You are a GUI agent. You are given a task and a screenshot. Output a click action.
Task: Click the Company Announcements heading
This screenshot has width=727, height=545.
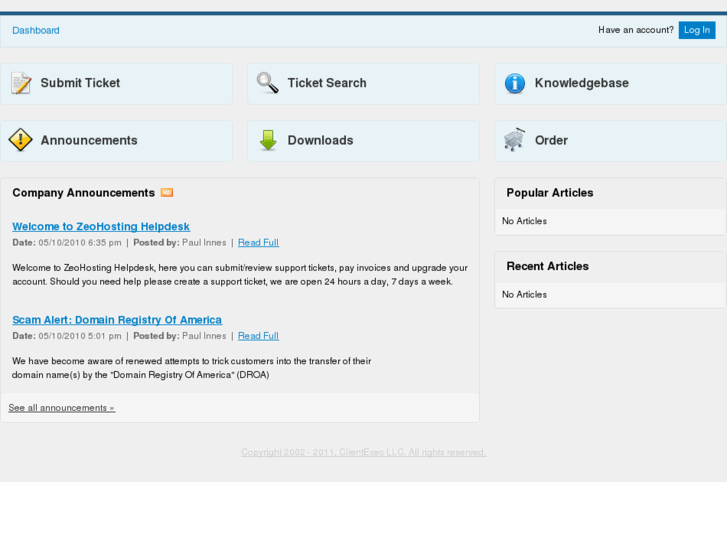(x=83, y=193)
